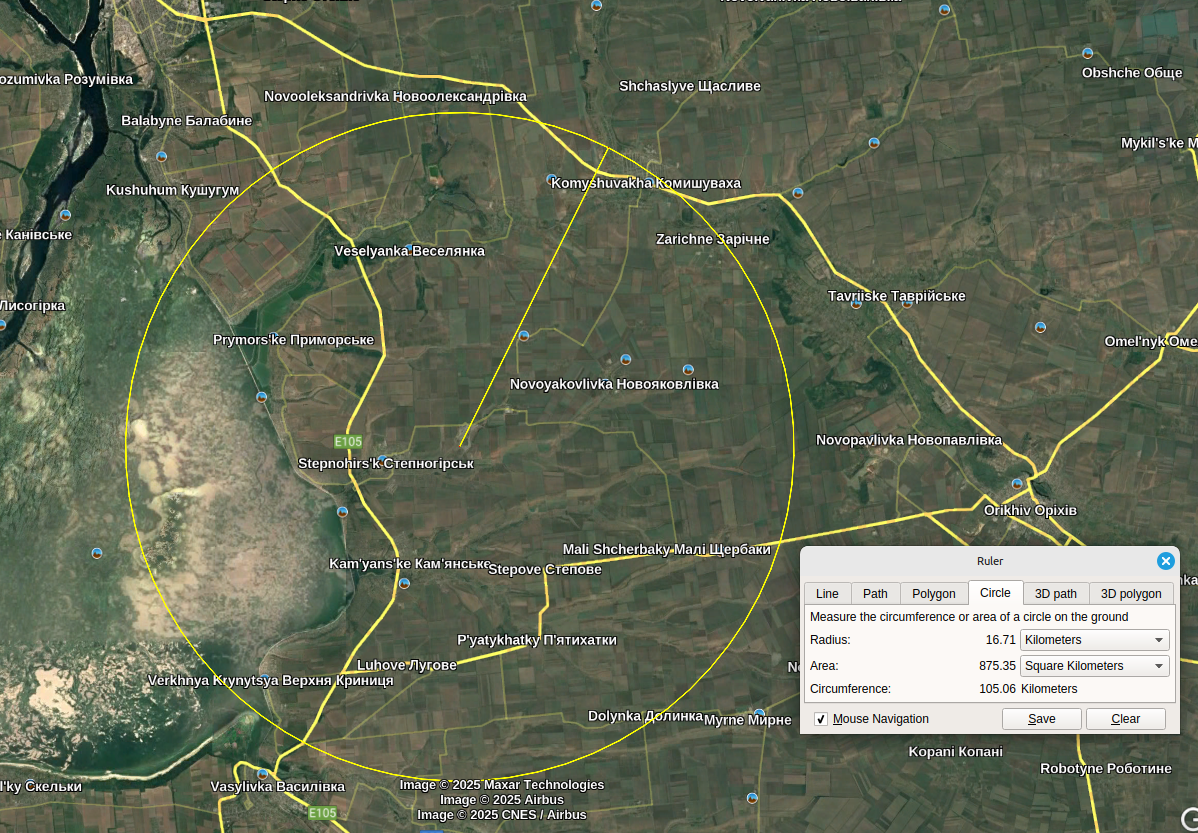Select the Circle tab in Ruler

coord(995,592)
